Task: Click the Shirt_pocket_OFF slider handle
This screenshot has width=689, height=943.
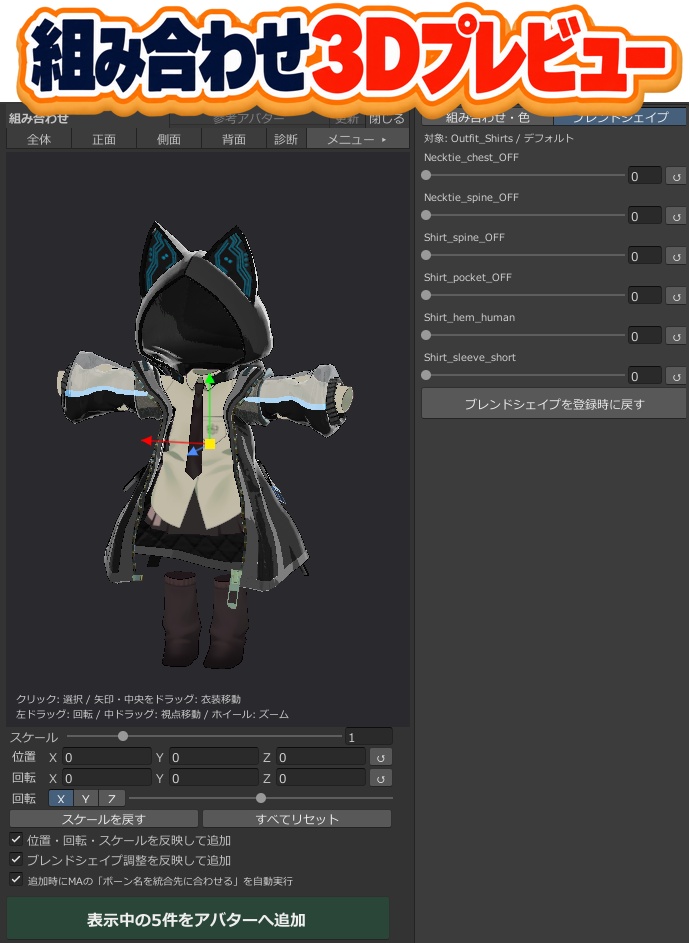Action: 426,295
